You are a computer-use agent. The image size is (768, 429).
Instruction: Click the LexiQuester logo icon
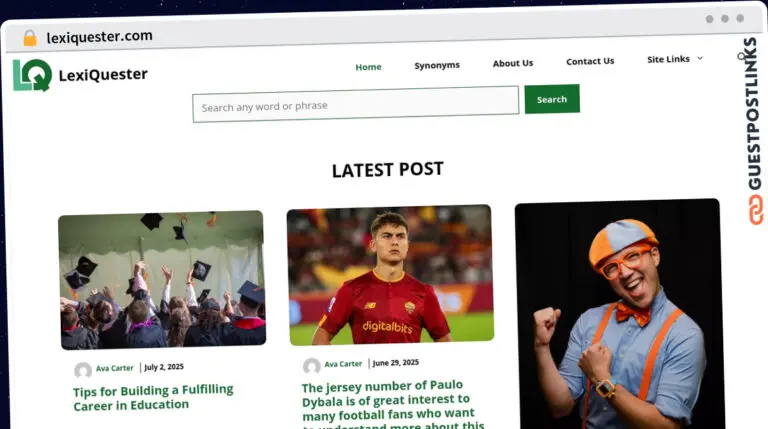click(x=32, y=75)
